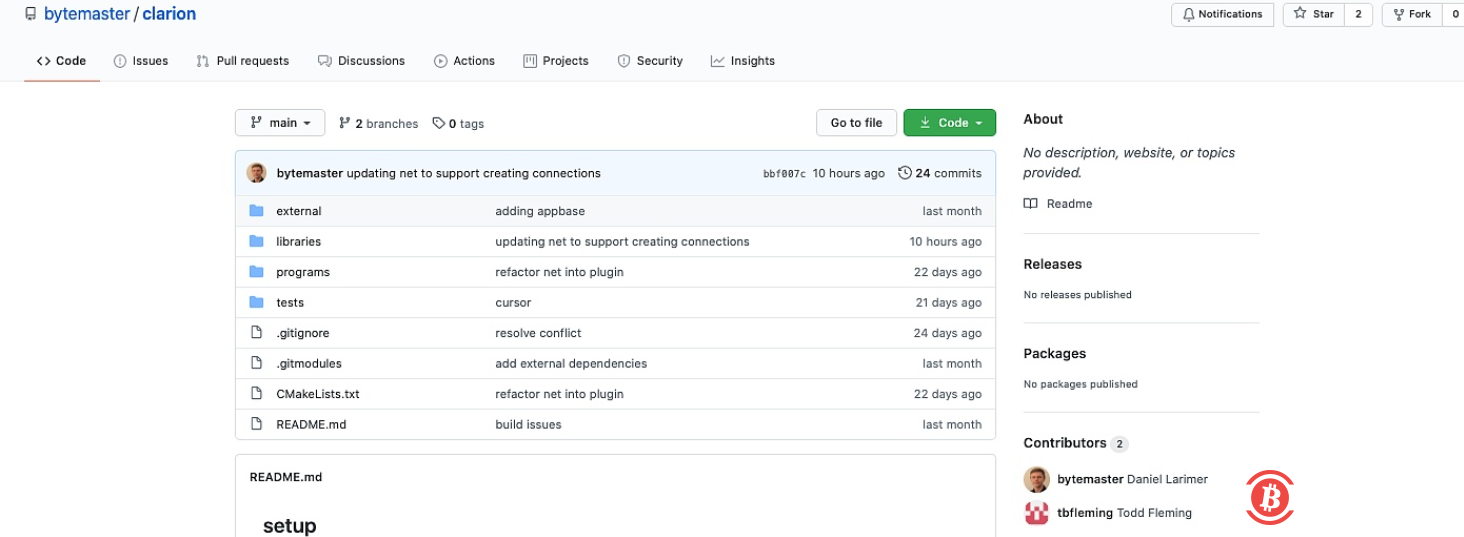Screen dimensions: 1464x537
Task: Click the red Bitcoin logo icon
Action: point(1270,497)
